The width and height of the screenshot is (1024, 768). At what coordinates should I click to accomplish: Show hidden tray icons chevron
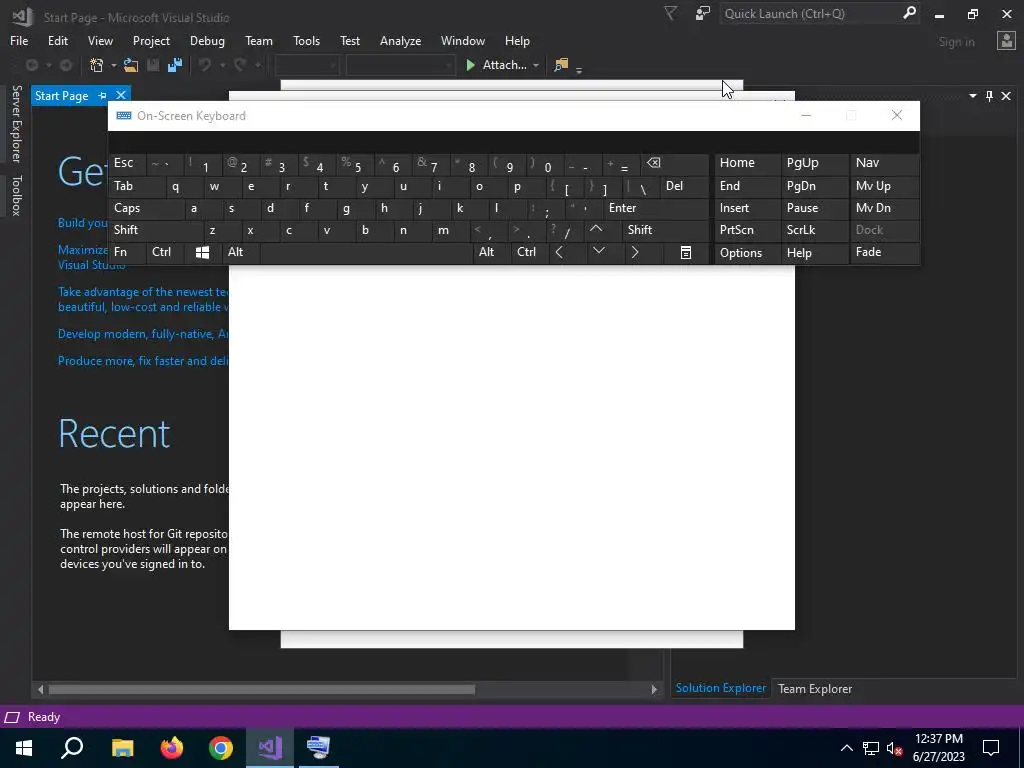[x=846, y=748]
